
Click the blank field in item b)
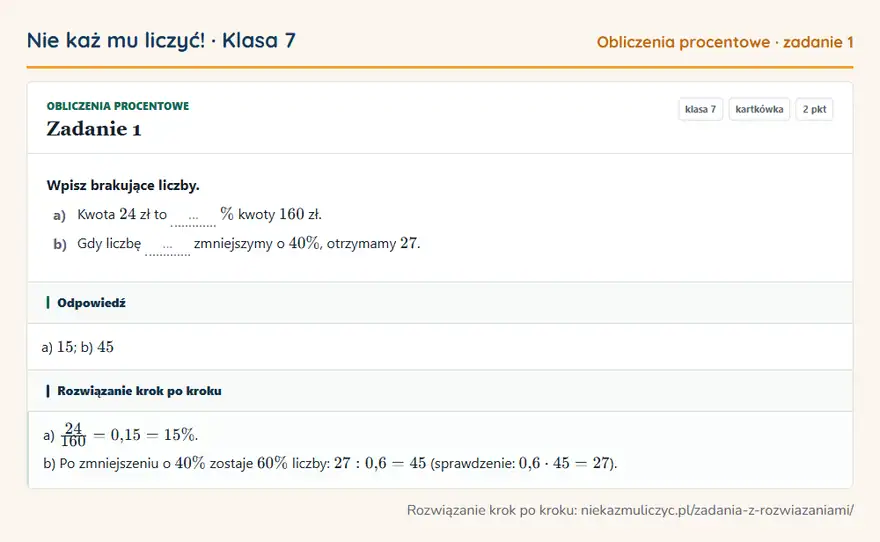point(167,245)
